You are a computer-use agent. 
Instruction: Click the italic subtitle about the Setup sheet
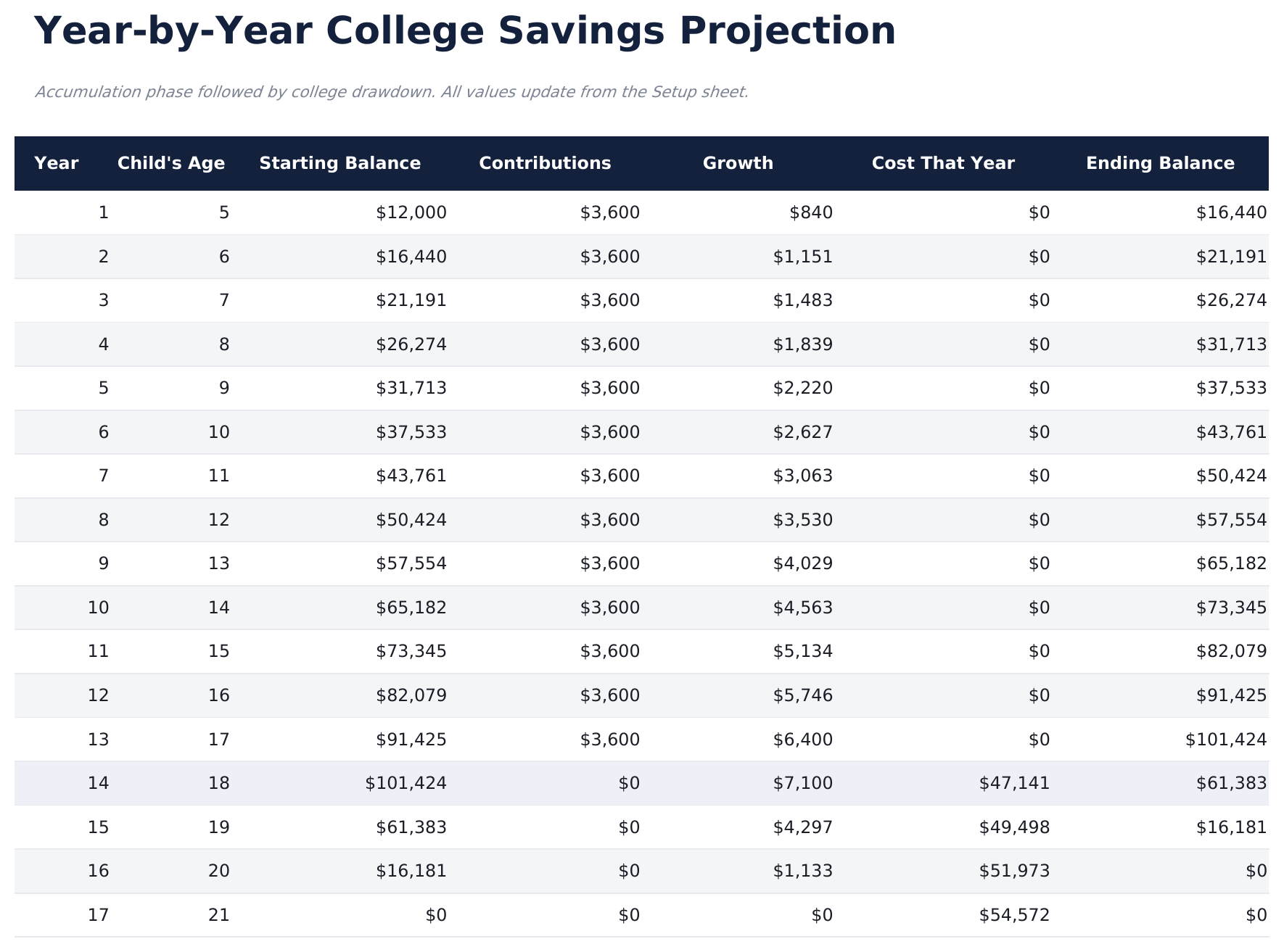pos(391,92)
